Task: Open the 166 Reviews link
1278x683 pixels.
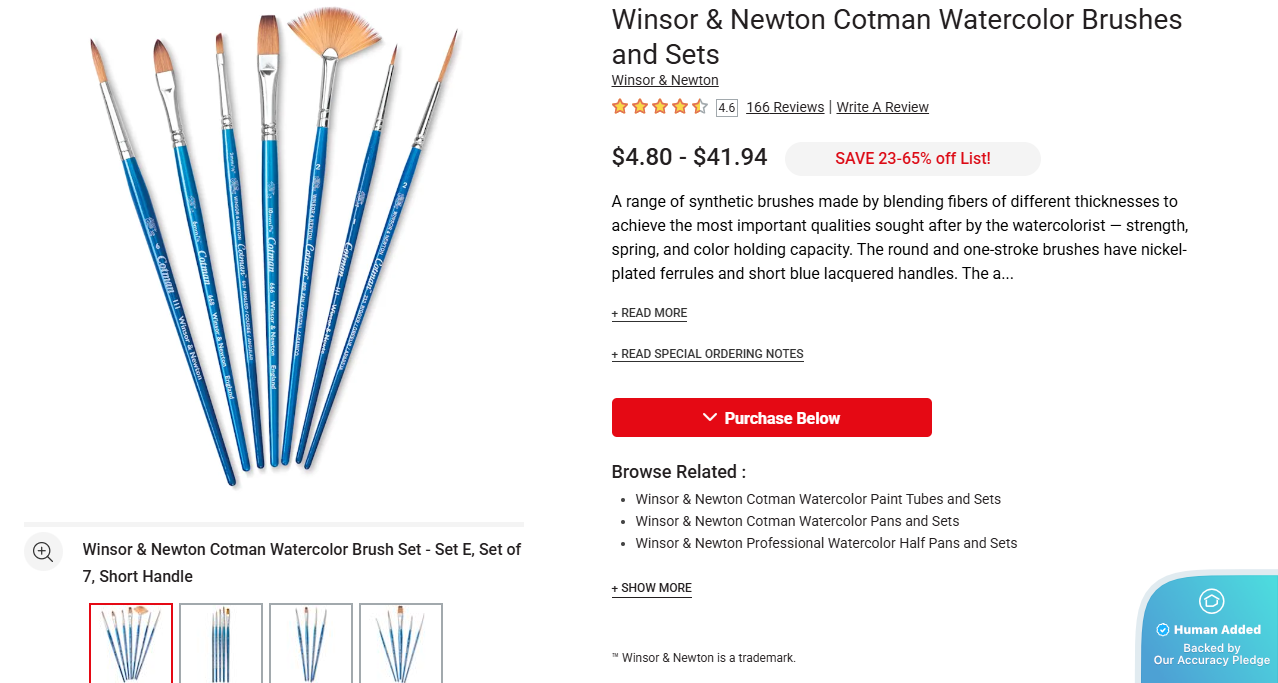Action: pyautogui.click(x=785, y=107)
